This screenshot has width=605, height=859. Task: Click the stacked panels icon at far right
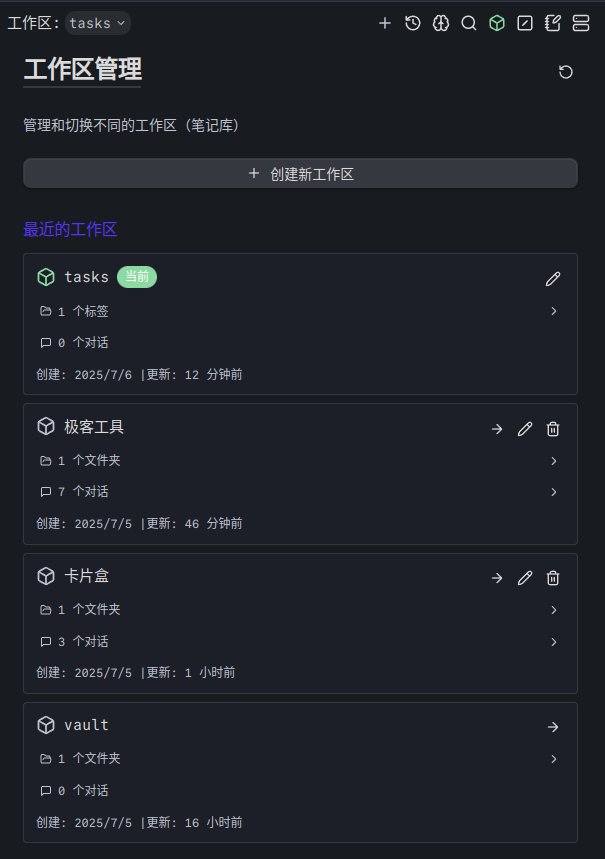click(581, 23)
